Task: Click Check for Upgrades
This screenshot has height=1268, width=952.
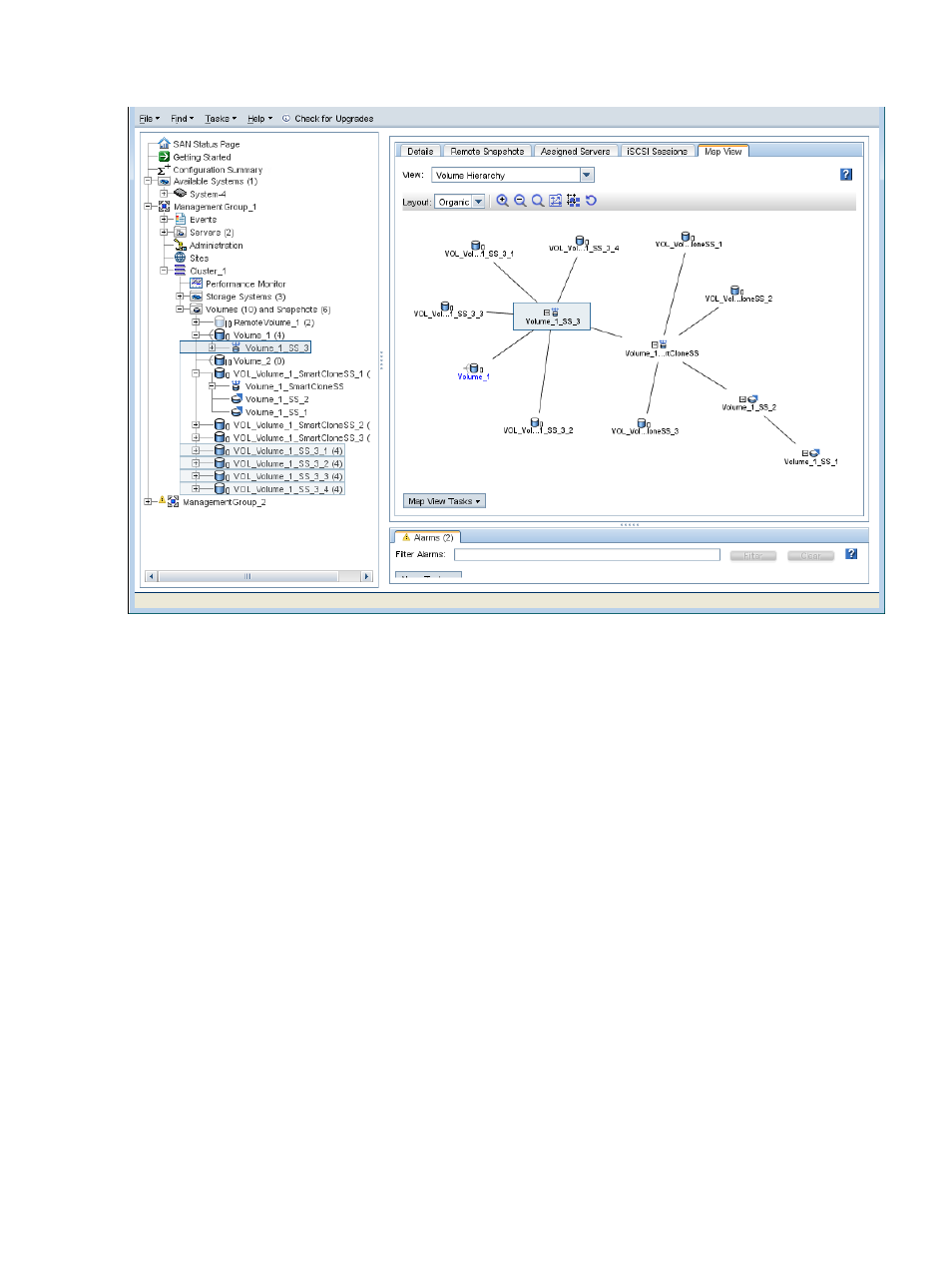Action: [x=327, y=119]
